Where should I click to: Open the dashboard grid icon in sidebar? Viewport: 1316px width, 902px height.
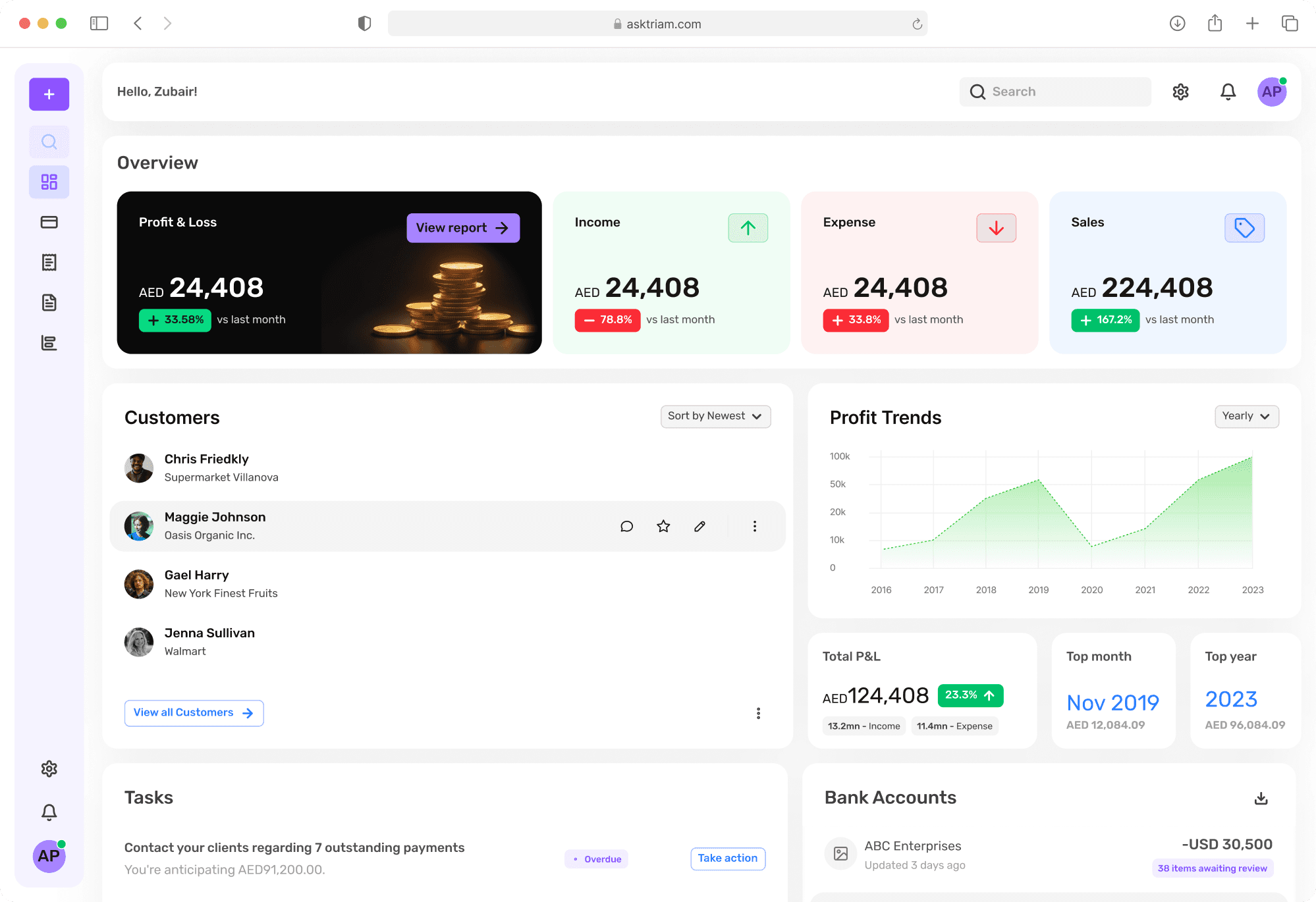click(x=49, y=182)
